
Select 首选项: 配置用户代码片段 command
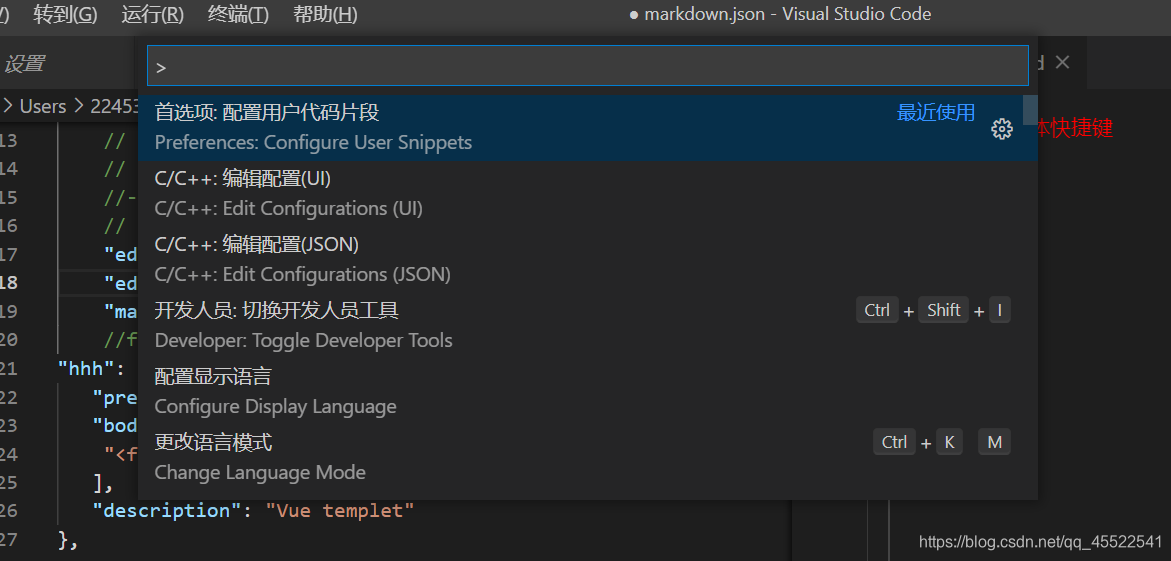click(x=588, y=128)
